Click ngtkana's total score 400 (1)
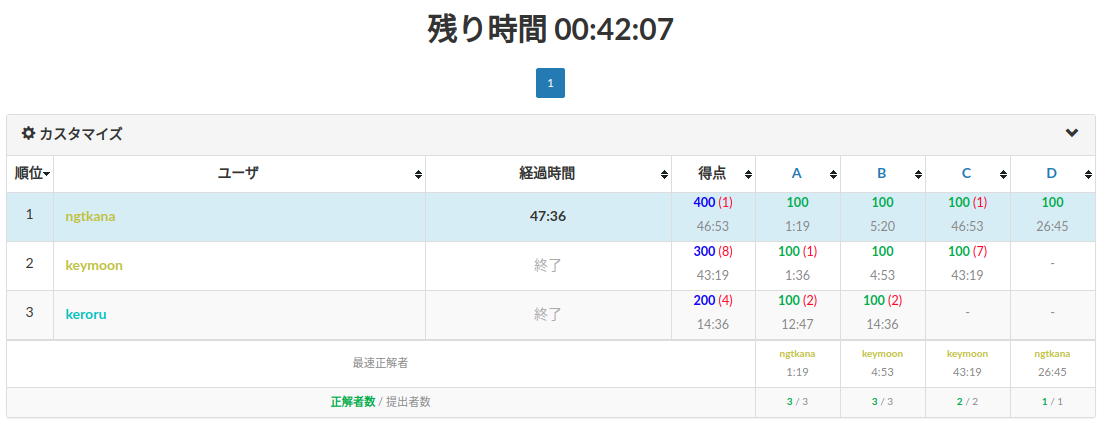The height and width of the screenshot is (423, 1098). point(713,202)
